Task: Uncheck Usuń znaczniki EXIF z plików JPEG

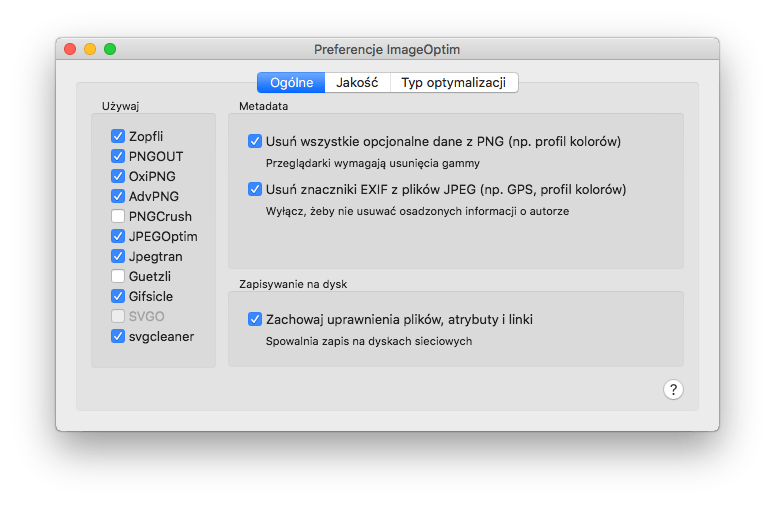Action: (255, 189)
